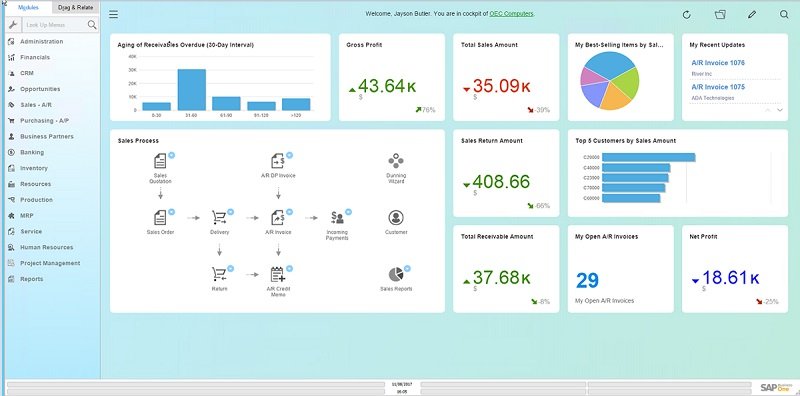
Task: Open the A/R Credit Memo icon
Action: pos(278,275)
